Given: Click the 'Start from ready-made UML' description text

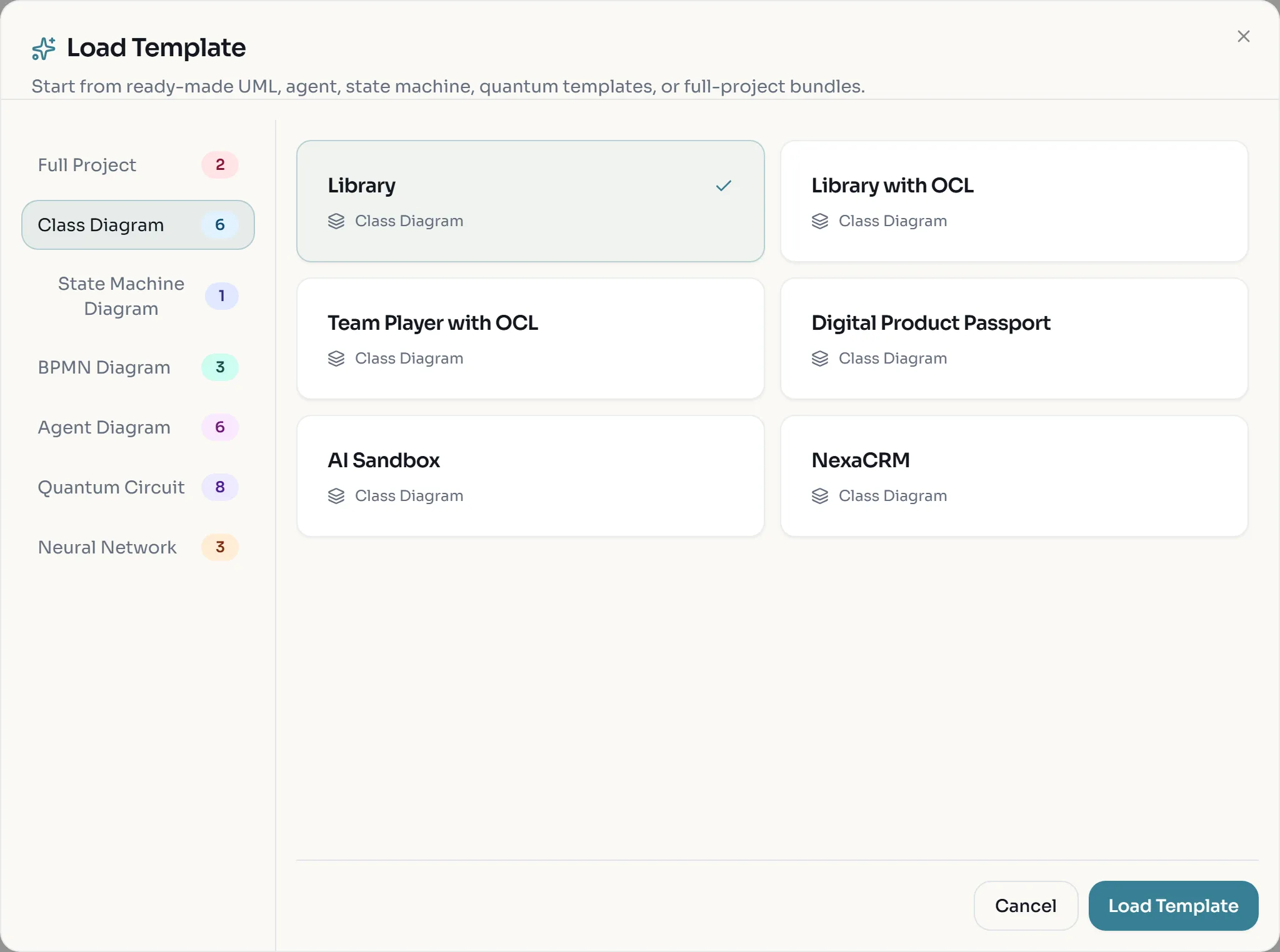Looking at the screenshot, I should click(x=448, y=86).
